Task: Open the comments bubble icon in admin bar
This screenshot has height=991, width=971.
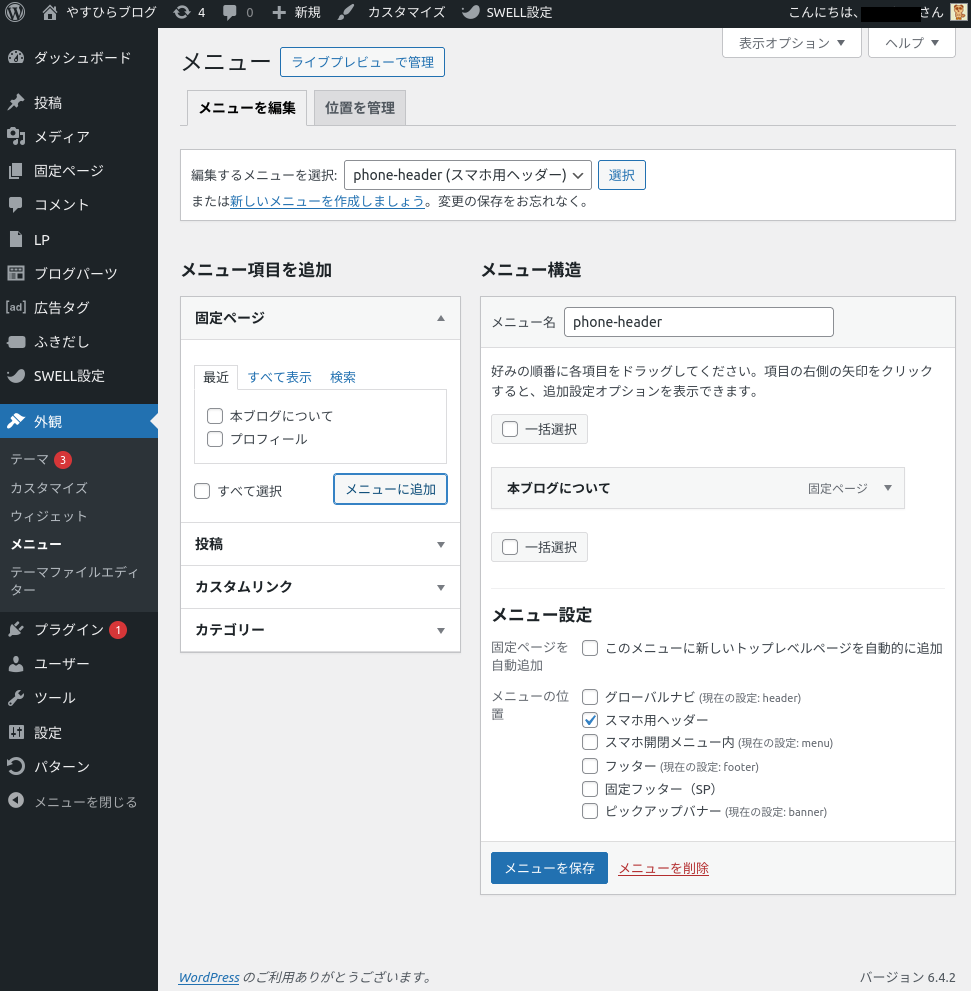Action: click(230, 12)
